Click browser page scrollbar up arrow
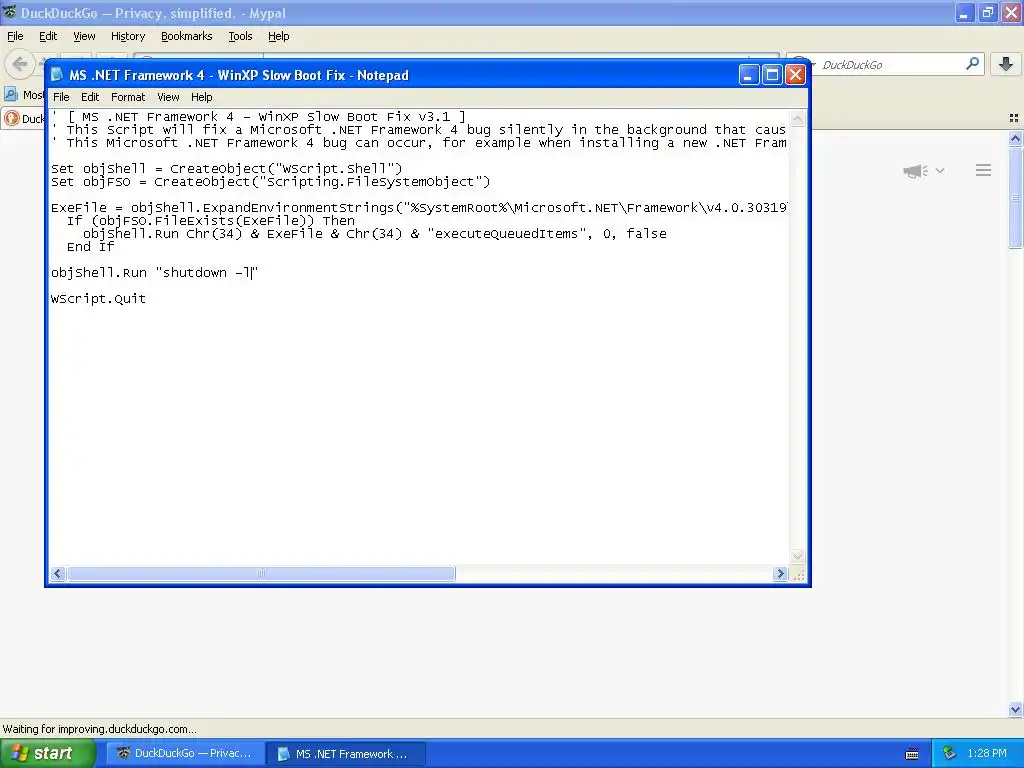The image size is (1024, 768). click(x=1015, y=138)
